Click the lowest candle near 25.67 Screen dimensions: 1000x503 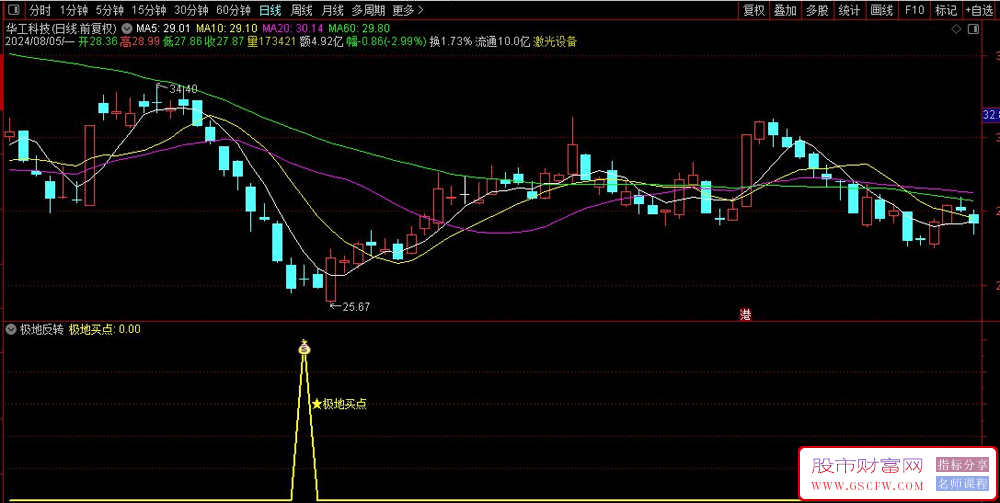[330, 278]
